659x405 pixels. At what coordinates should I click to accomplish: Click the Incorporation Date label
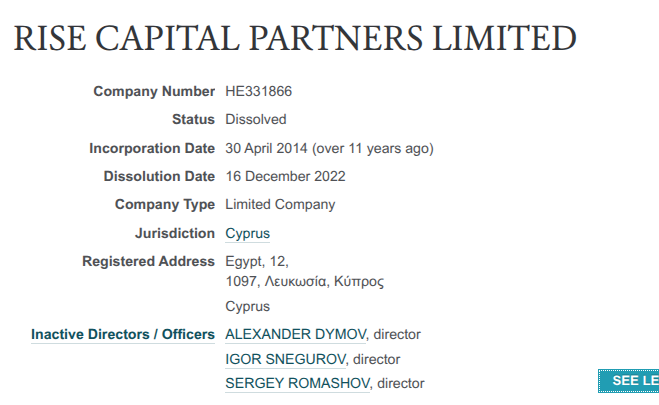(x=152, y=148)
